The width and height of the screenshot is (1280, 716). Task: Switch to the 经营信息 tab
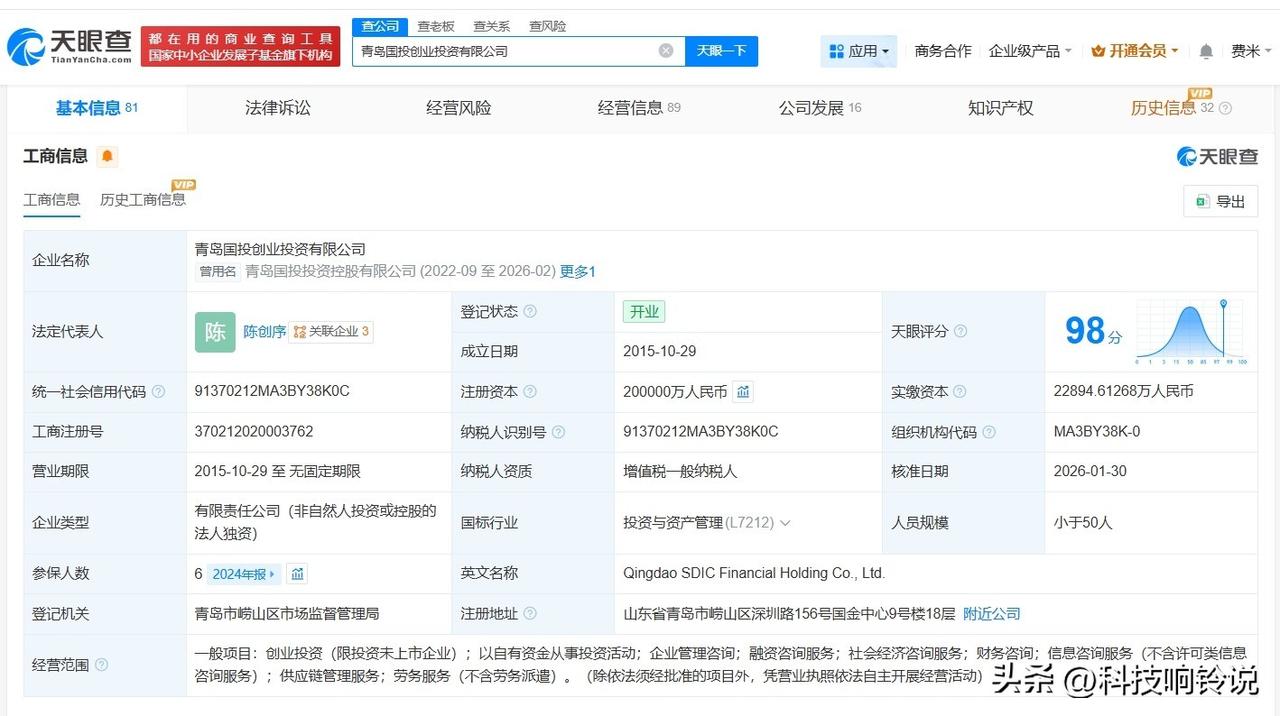[x=639, y=108]
